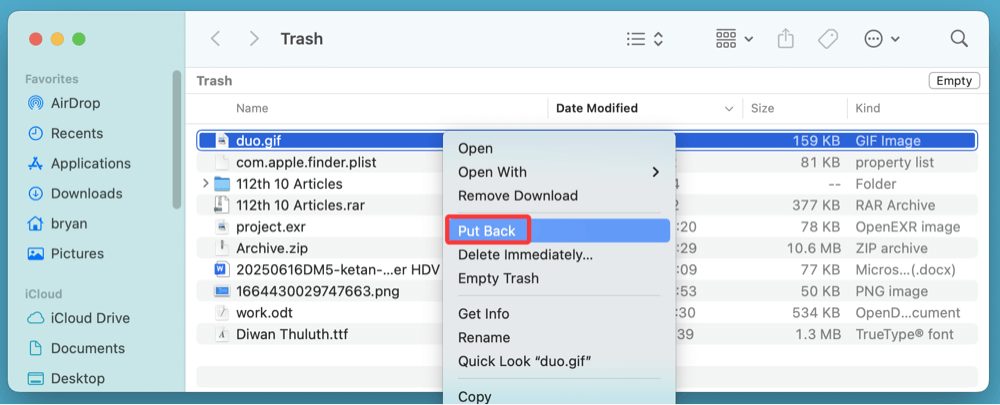Select 1664430029747663.png image file
Viewport: 1000px width, 405px height.
[318, 291]
